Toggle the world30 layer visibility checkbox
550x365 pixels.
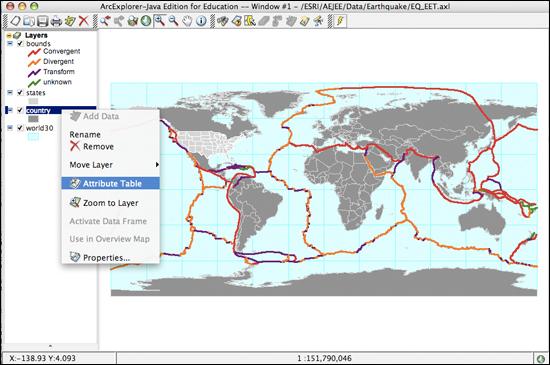pyautogui.click(x=20, y=128)
